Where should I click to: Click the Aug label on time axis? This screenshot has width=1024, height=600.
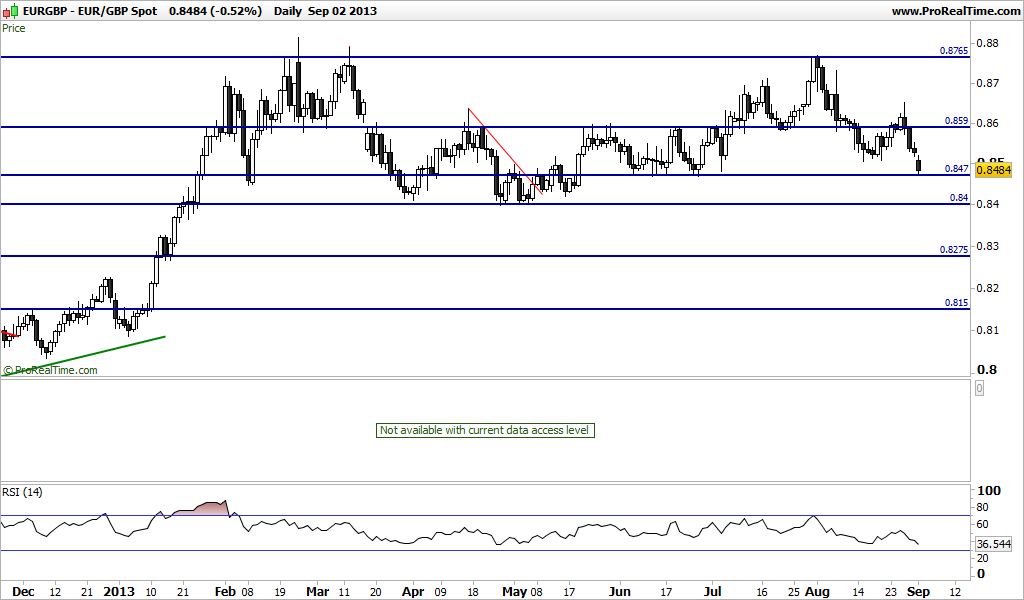pyautogui.click(x=817, y=592)
